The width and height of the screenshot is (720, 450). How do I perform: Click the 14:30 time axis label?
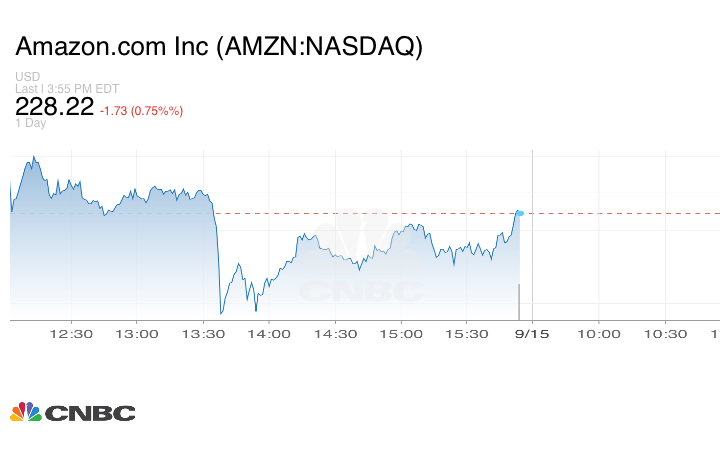click(x=336, y=334)
